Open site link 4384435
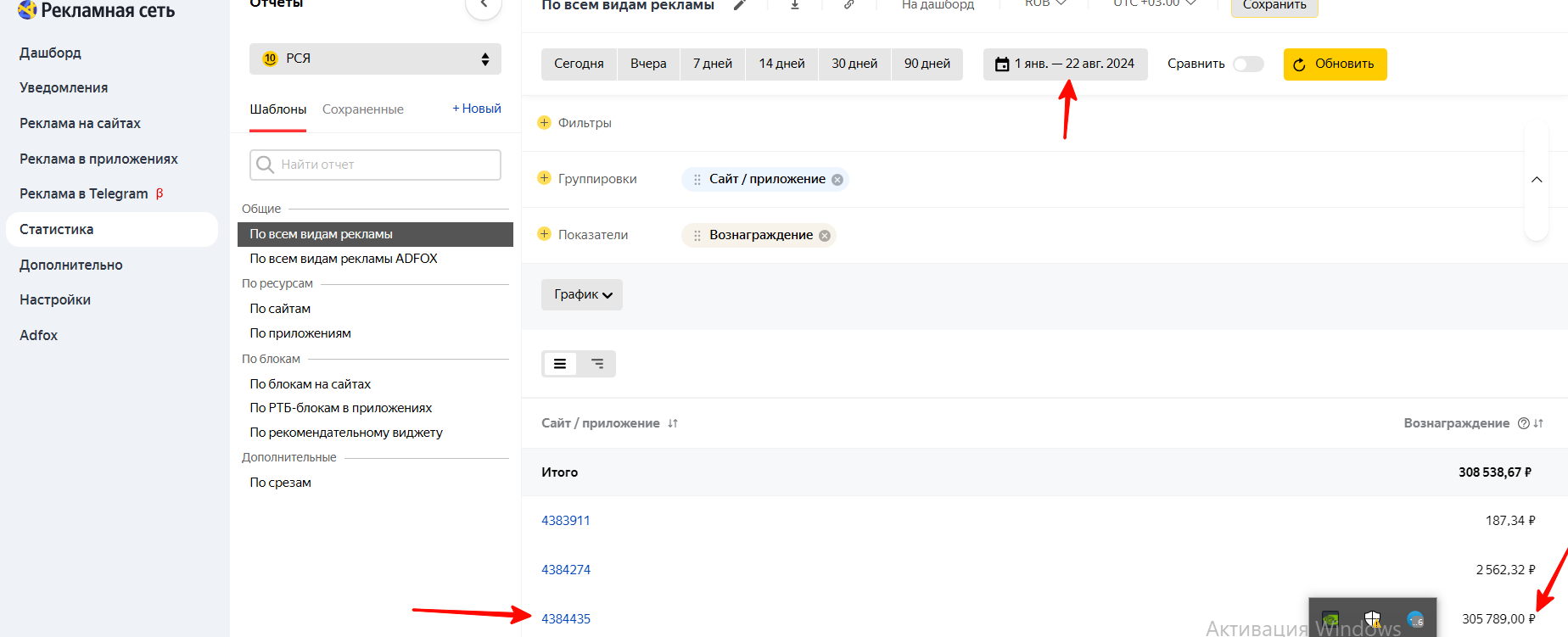Viewport: 1568px width, 637px height. [x=566, y=619]
